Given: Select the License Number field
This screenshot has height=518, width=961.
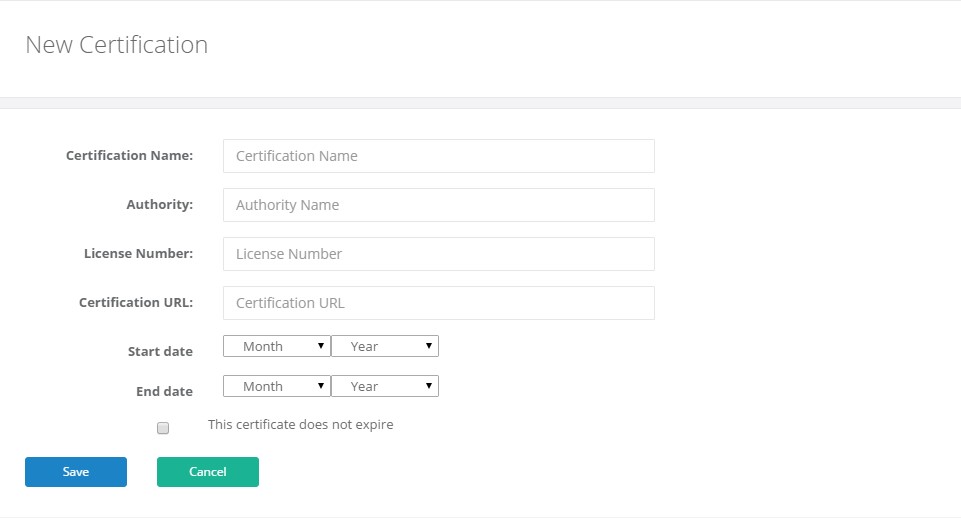Looking at the screenshot, I should click(x=438, y=254).
